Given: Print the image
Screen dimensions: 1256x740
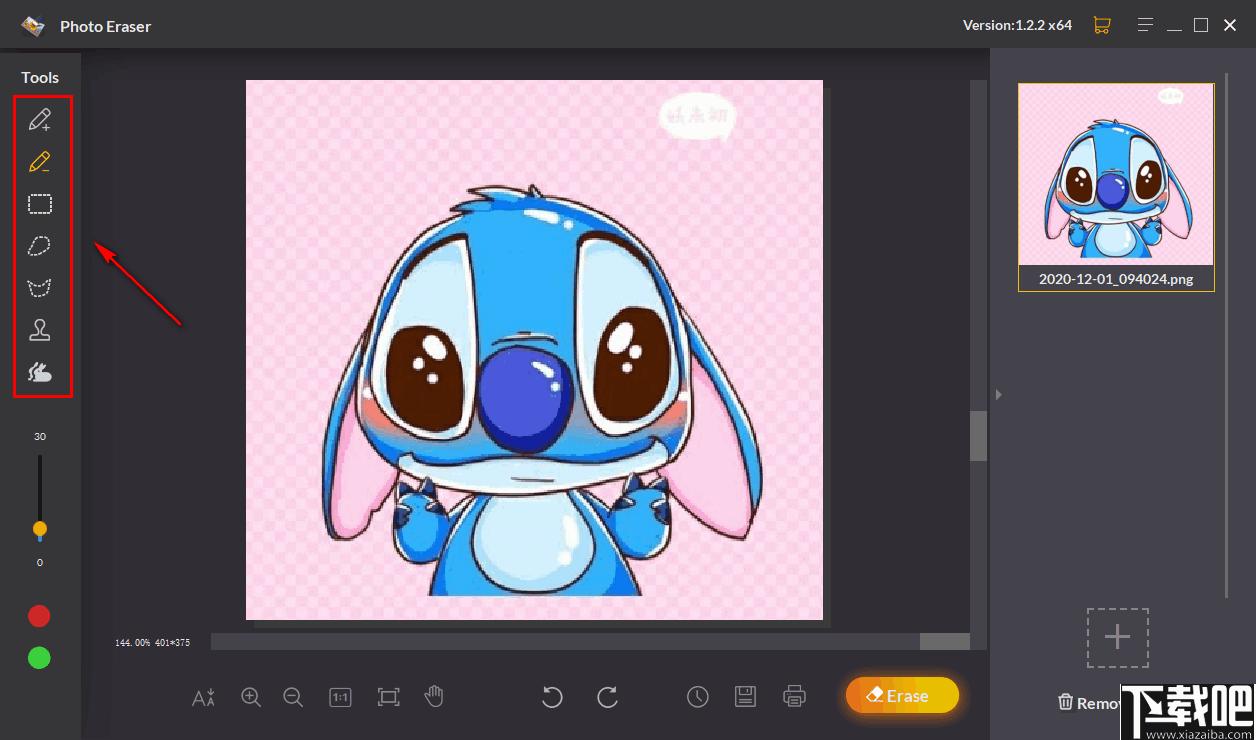Looking at the screenshot, I should coord(794,697).
